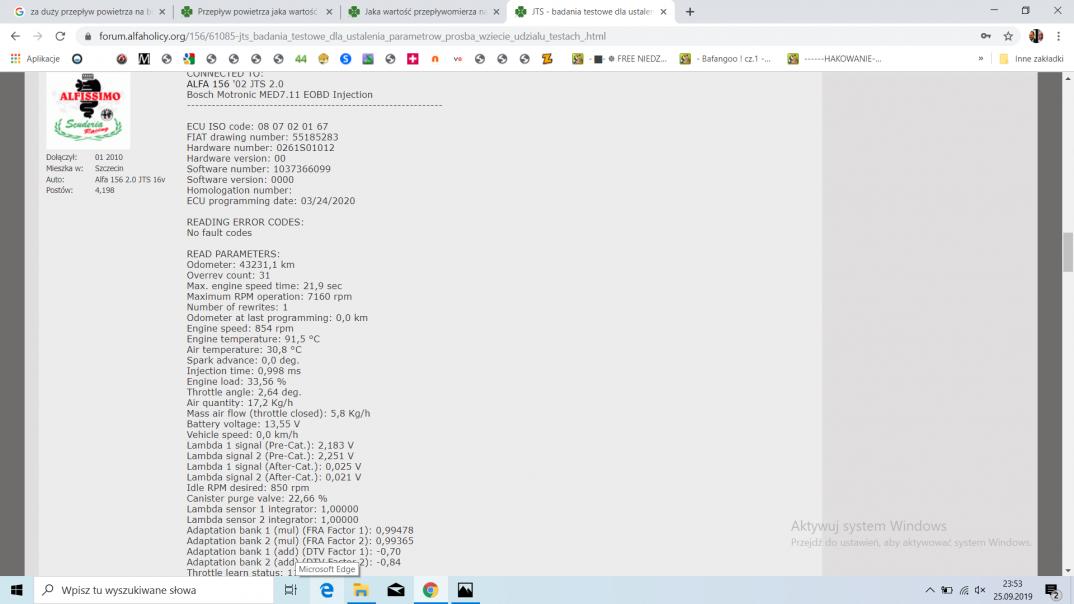Click 'Throttle angle: 2,64 deg.' line
Image resolution: width=1074 pixels, height=604 pixels.
coord(244,392)
